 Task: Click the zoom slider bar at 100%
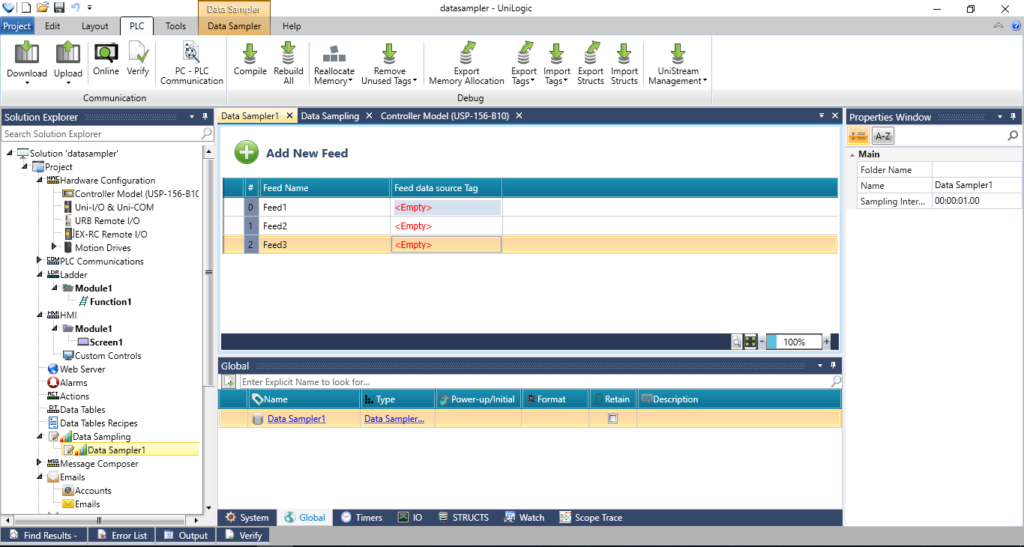click(x=793, y=341)
